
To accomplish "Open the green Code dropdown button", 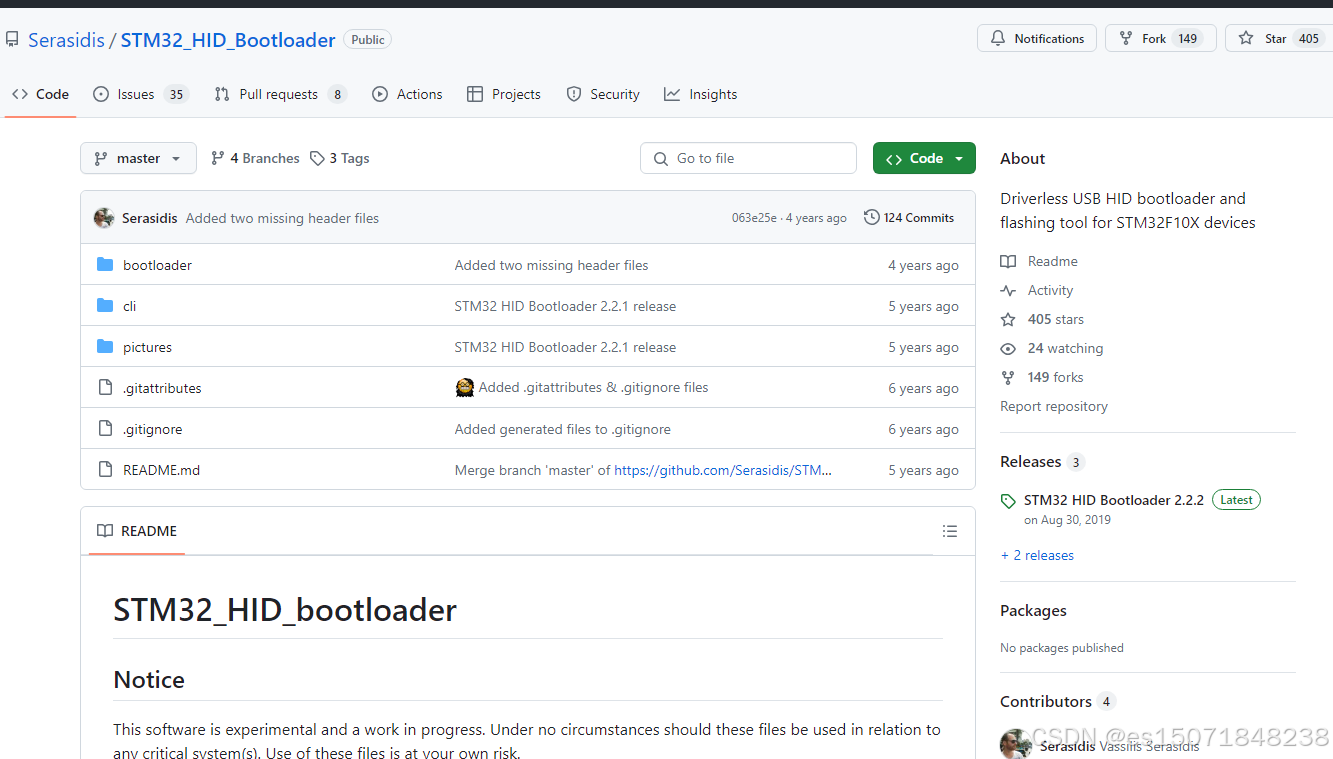I will [924, 158].
